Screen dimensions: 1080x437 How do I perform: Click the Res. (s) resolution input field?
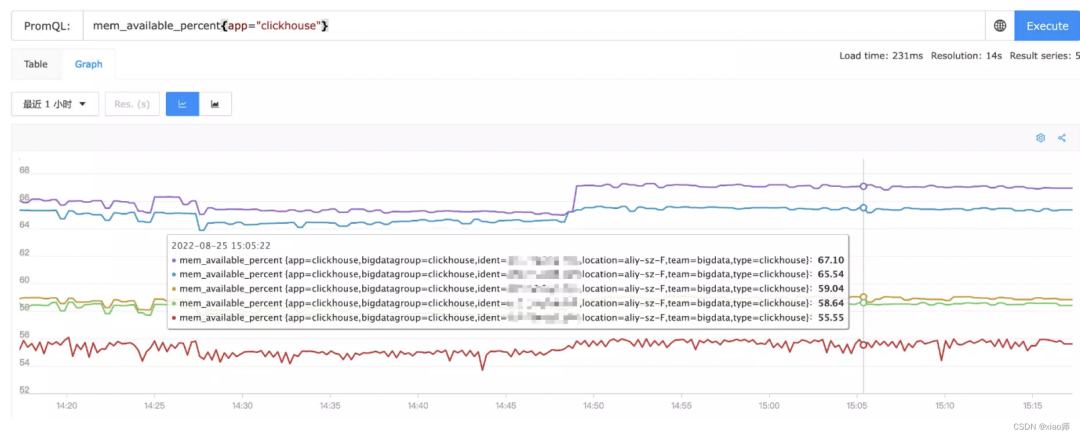(x=132, y=104)
